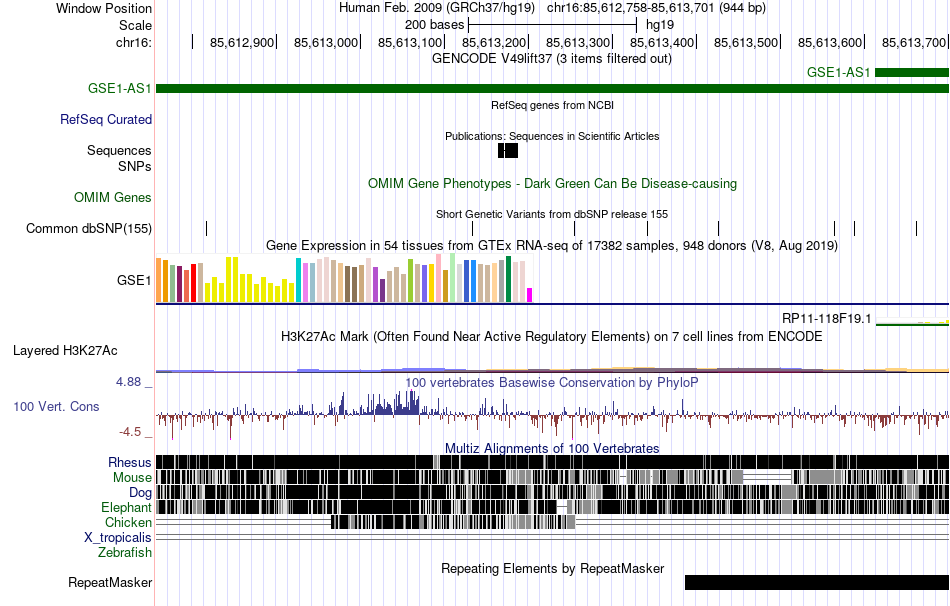Viewport: 950px width, 606px height.
Task: Click the GSE1 GTEx expression label
Action: click(x=134, y=280)
